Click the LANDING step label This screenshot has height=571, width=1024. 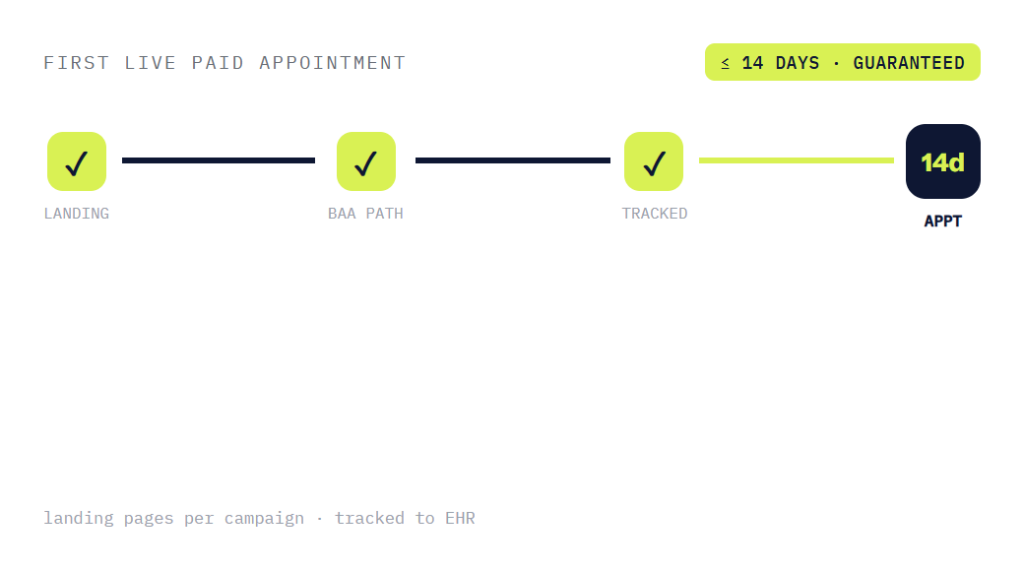tap(76, 214)
